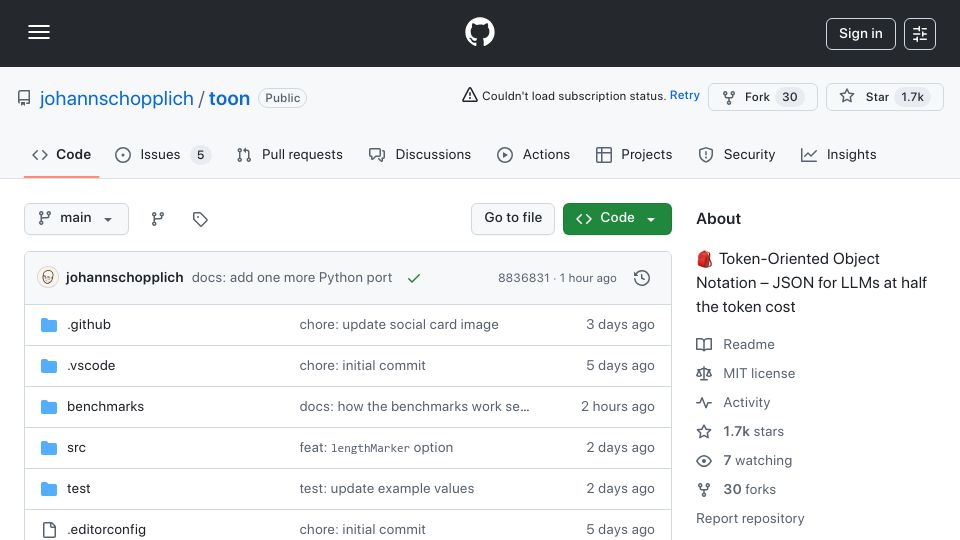Image resolution: width=960 pixels, height=540 pixels.
Task: Open the hamburger navigation menu
Action: (39, 32)
